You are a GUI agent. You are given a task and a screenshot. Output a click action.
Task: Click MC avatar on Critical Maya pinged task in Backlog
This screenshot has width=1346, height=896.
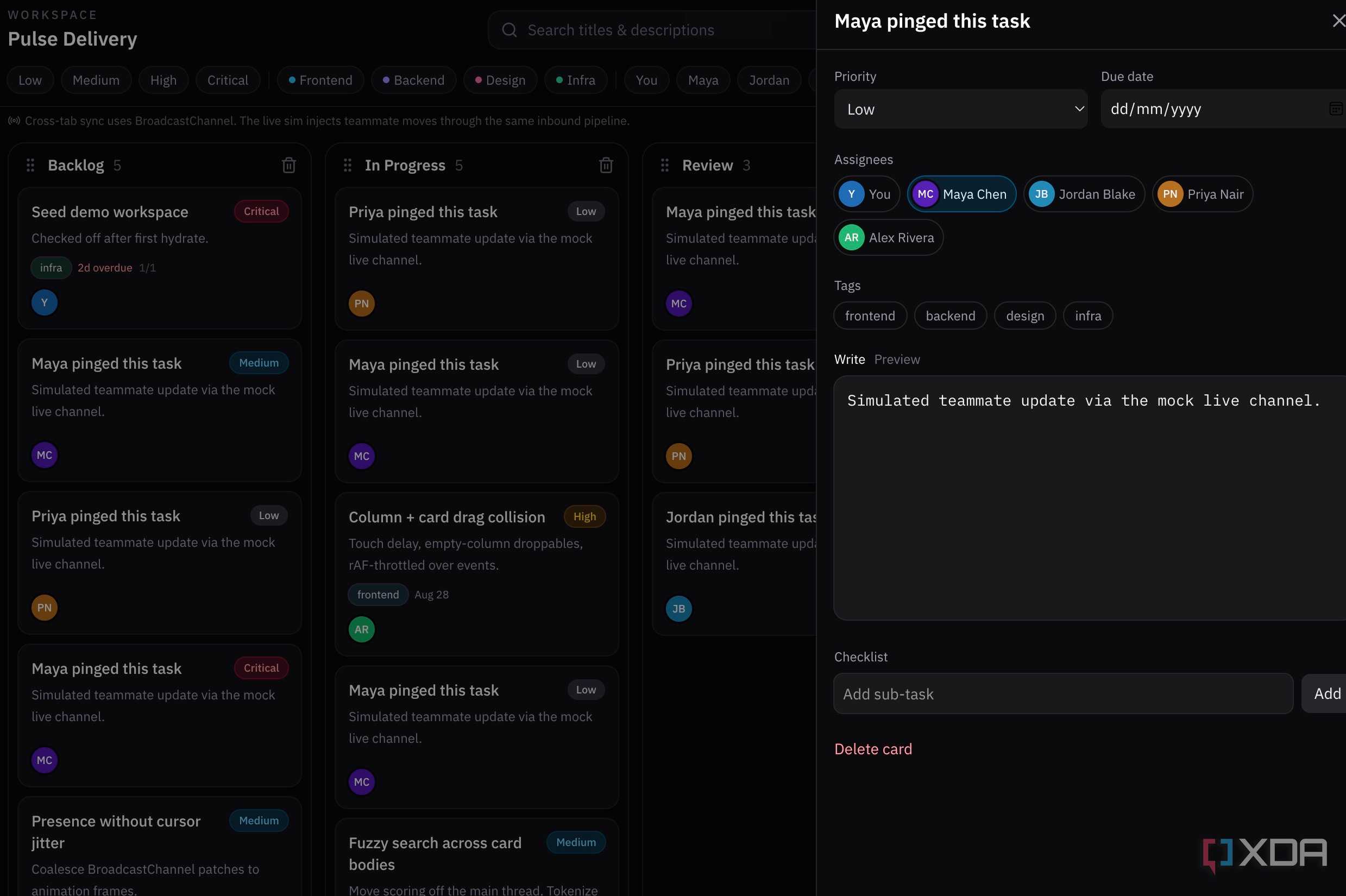pyautogui.click(x=44, y=760)
